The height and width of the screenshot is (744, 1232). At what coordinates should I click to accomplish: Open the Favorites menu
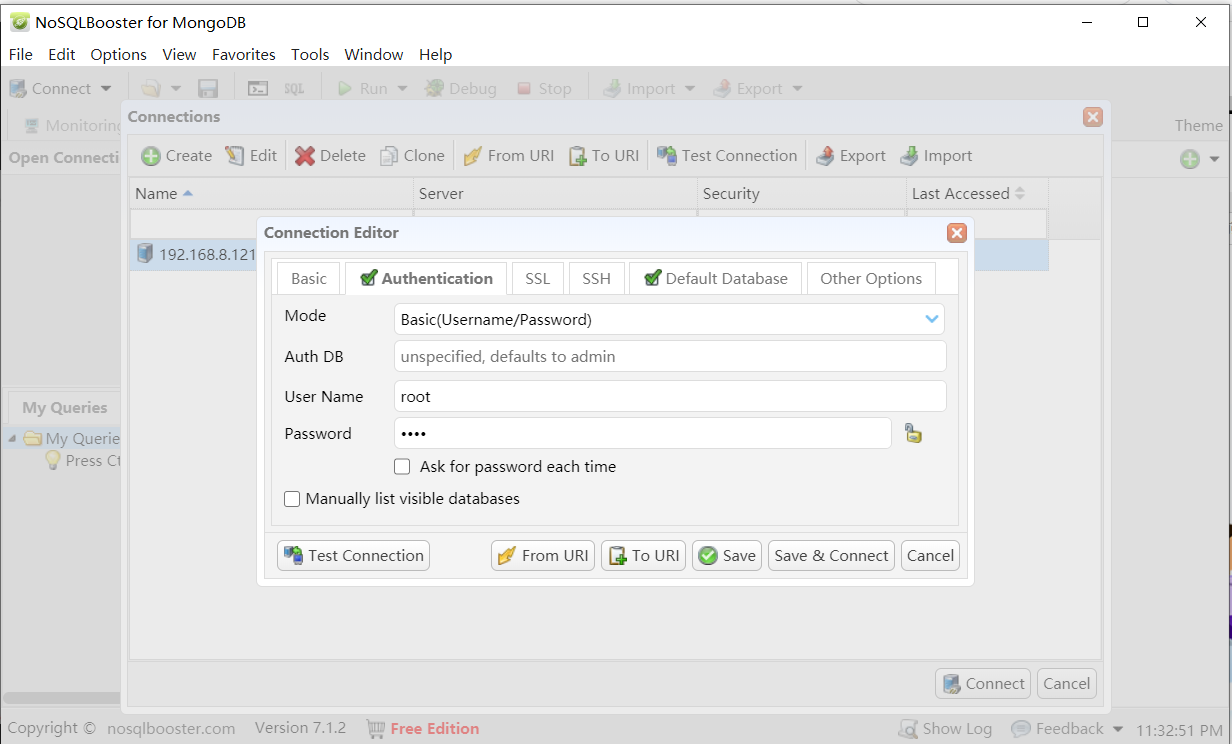pyautogui.click(x=244, y=55)
